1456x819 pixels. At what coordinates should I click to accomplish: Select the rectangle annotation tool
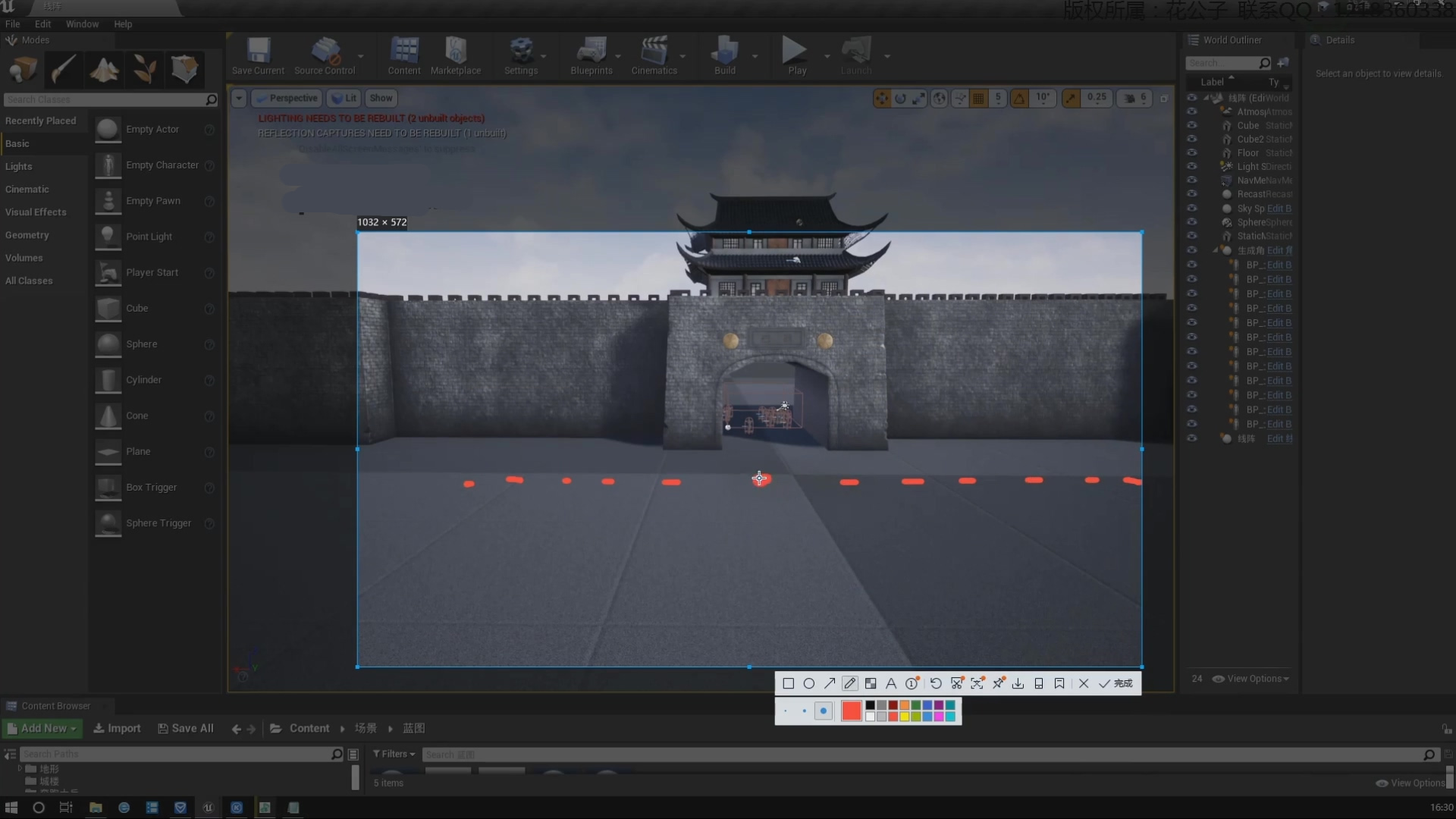click(x=788, y=684)
